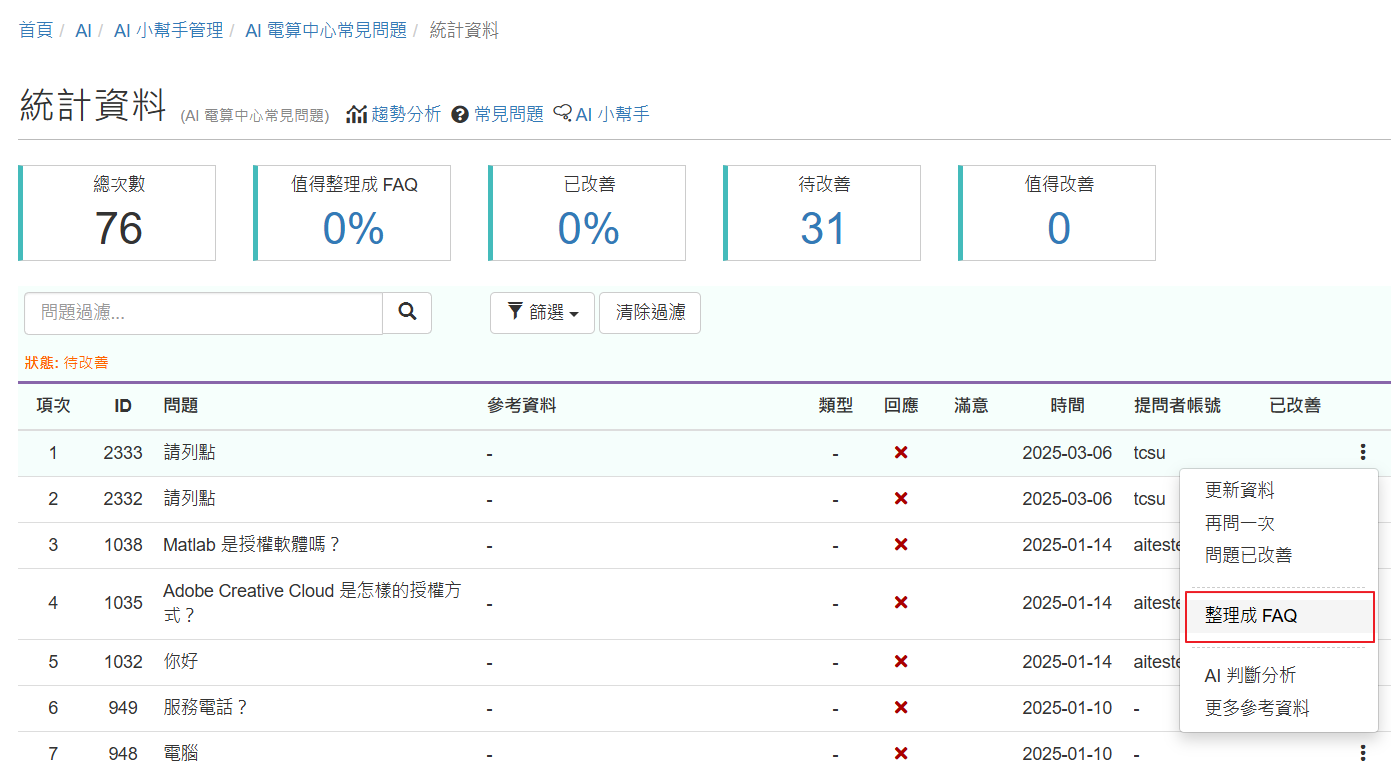The height and width of the screenshot is (776, 1399).
Task: Open the kebab menu for row 2333
Action: (1363, 453)
